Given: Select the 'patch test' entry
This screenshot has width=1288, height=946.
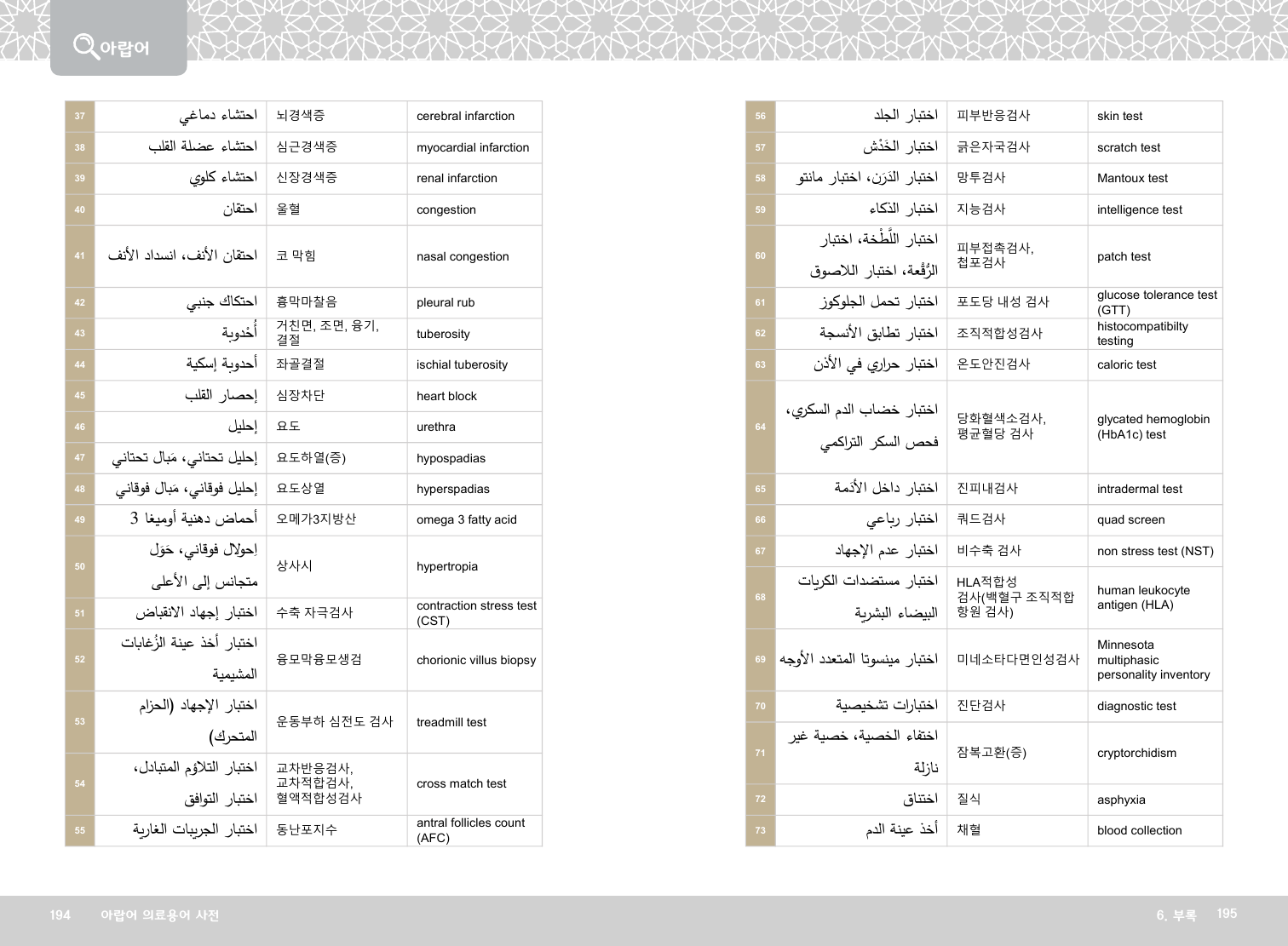Looking at the screenshot, I should click(x=1124, y=256).
